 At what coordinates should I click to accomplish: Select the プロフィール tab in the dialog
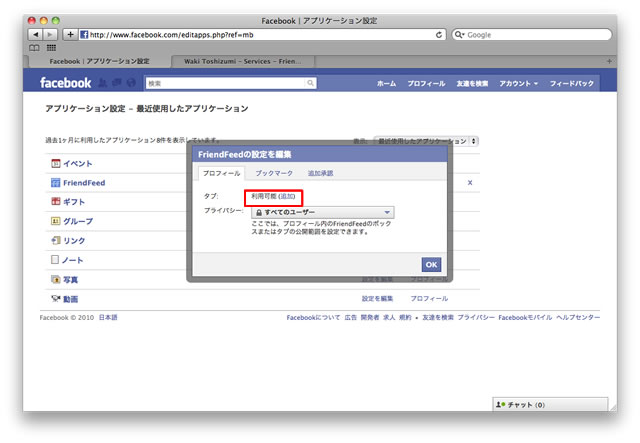(x=222, y=173)
